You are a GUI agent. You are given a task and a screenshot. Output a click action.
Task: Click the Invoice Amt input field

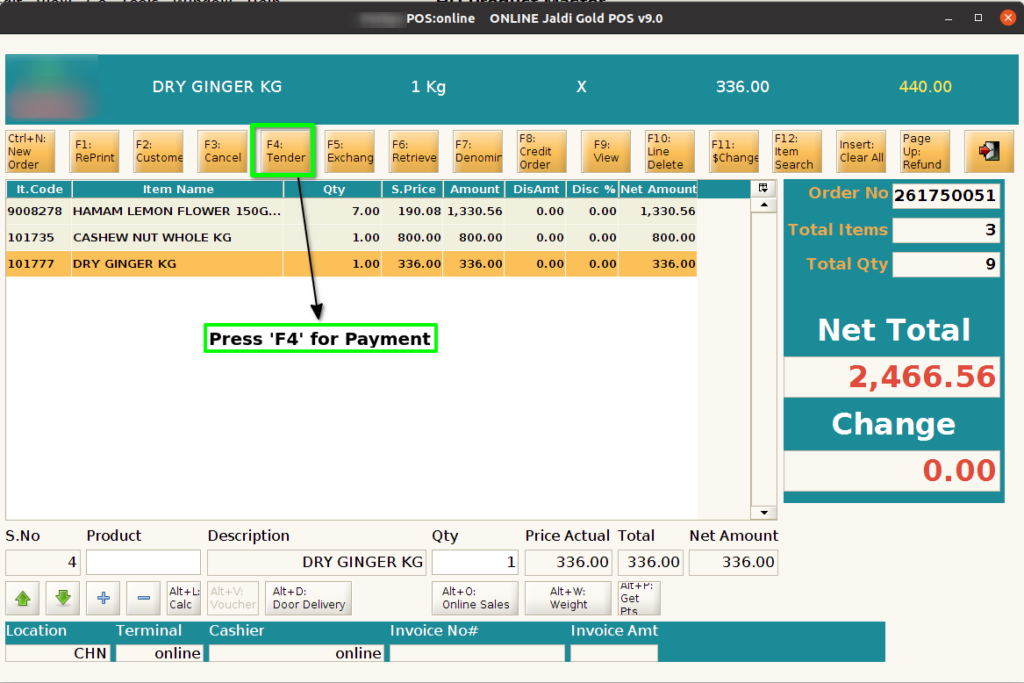614,653
